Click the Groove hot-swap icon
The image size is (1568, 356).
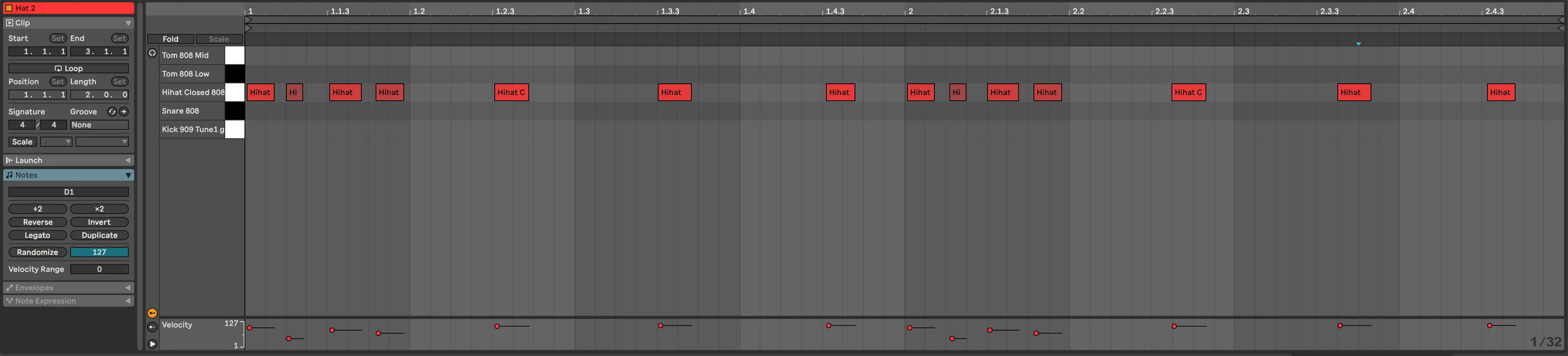[x=112, y=112]
